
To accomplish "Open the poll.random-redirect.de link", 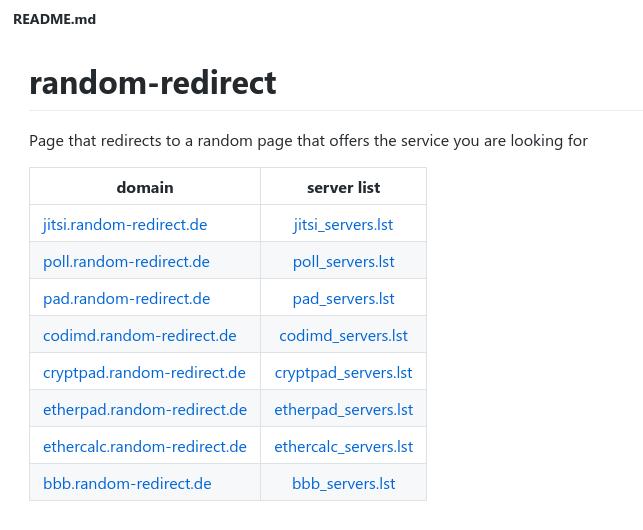I will (x=126, y=262).
